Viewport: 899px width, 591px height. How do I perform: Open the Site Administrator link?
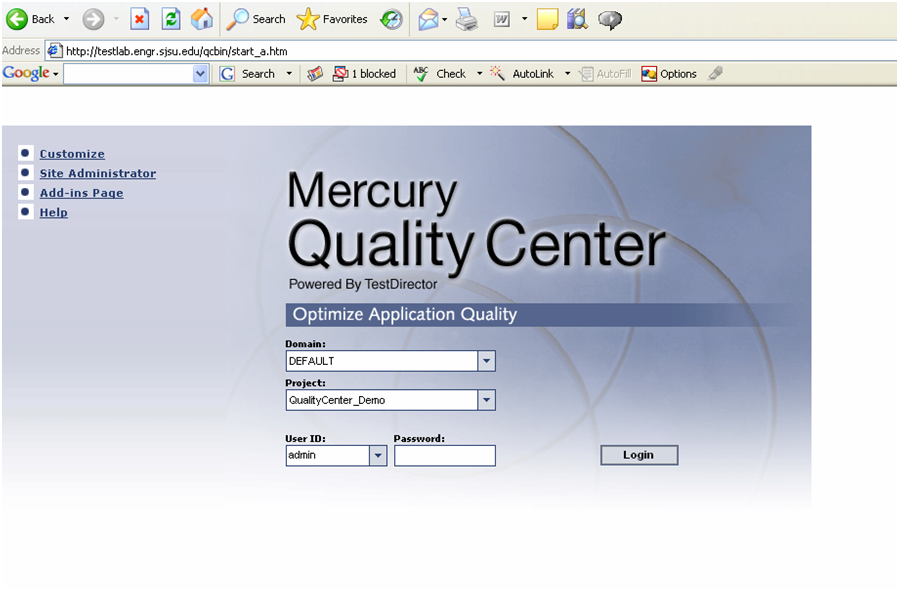pyautogui.click(x=97, y=173)
